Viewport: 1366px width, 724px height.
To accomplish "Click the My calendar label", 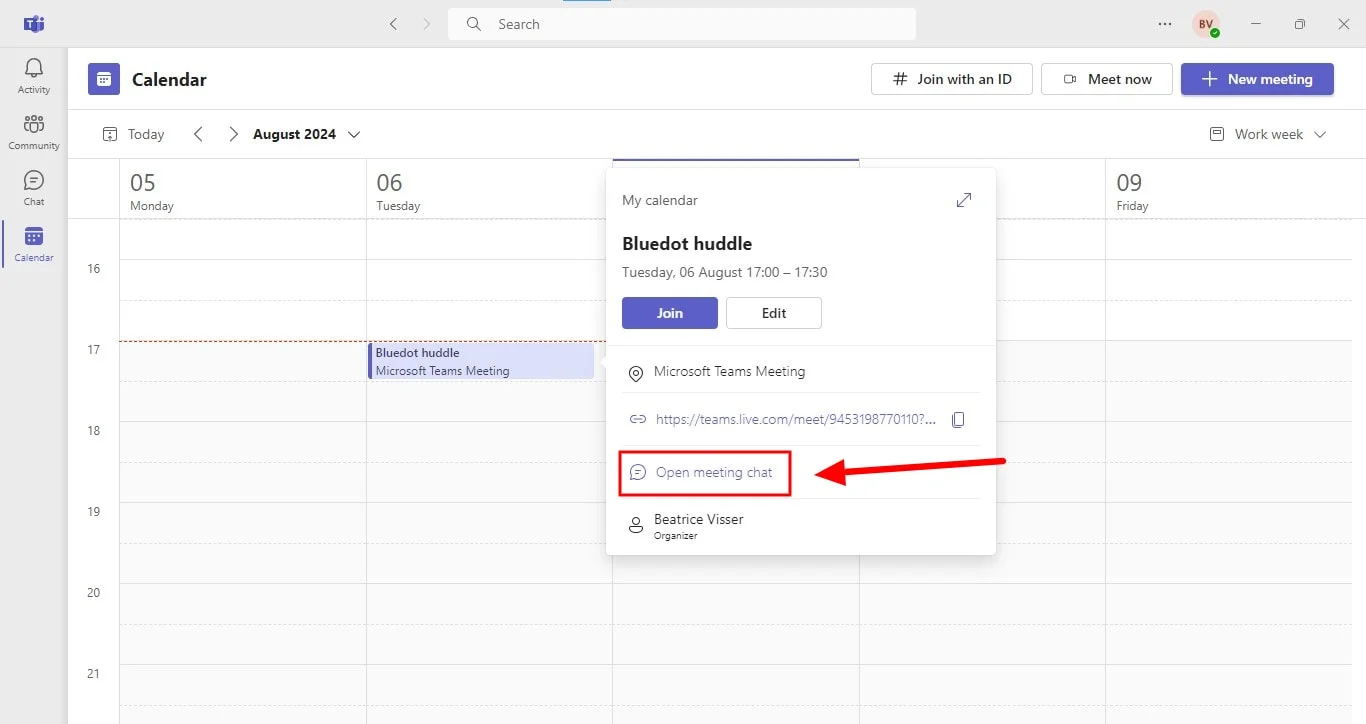I will click(x=660, y=200).
